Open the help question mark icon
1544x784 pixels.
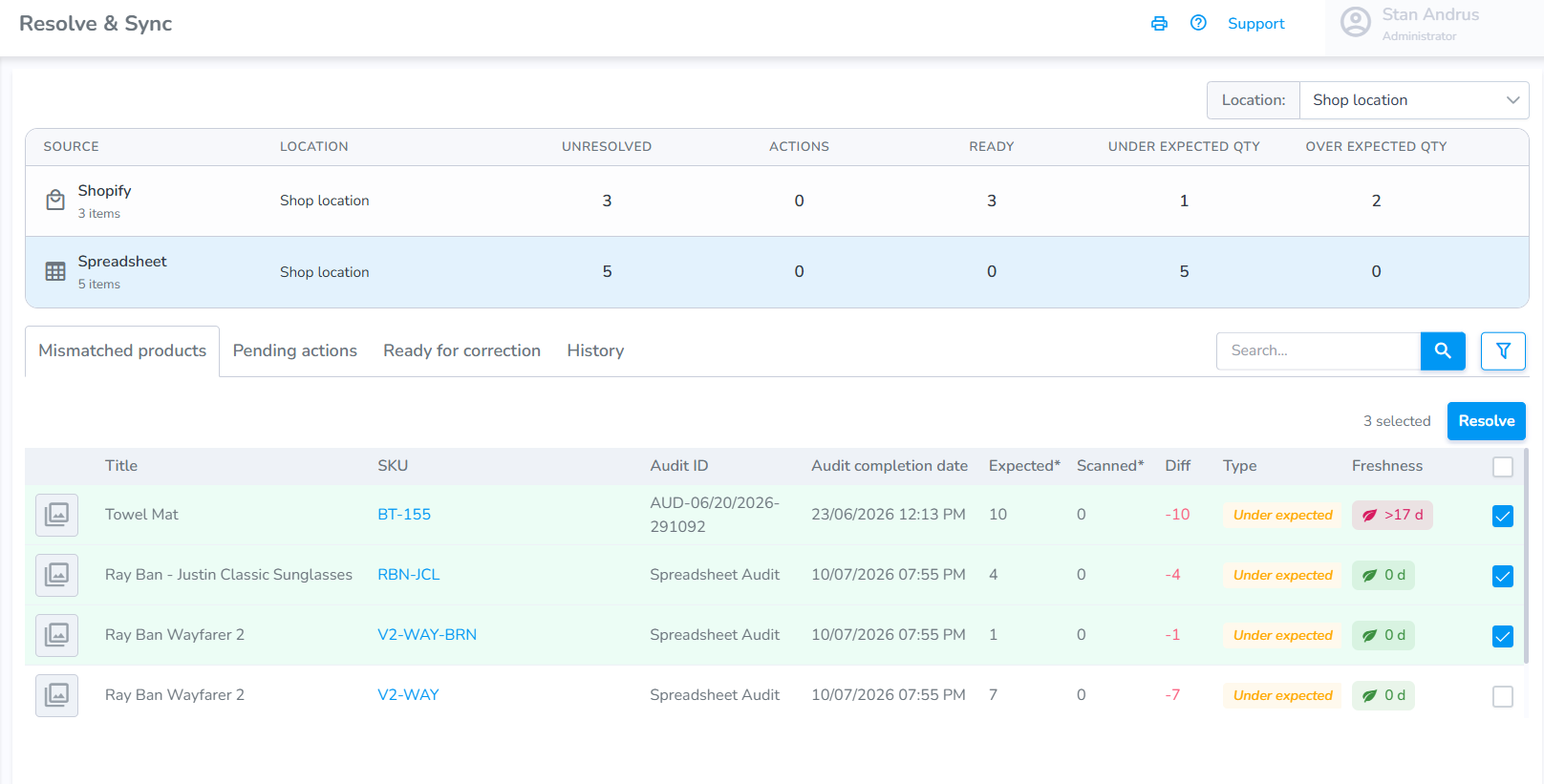click(1198, 23)
